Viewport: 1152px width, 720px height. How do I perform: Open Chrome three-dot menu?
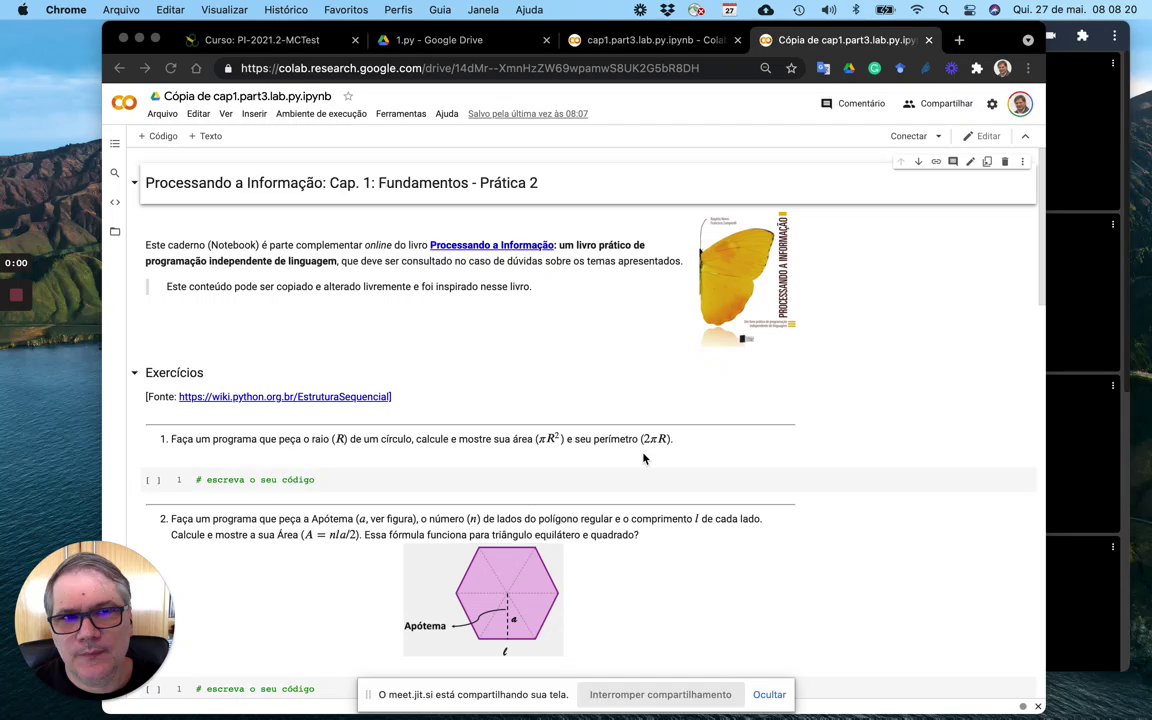1028,68
